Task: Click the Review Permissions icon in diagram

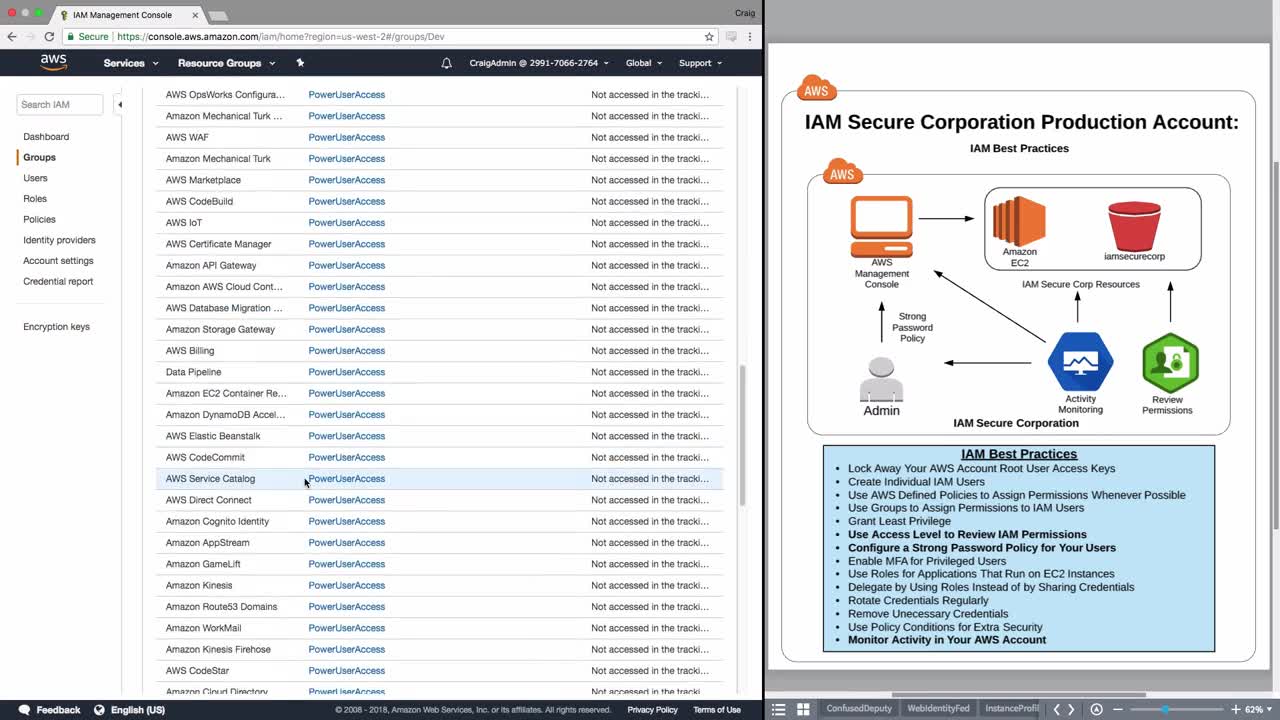Action: (x=1170, y=363)
